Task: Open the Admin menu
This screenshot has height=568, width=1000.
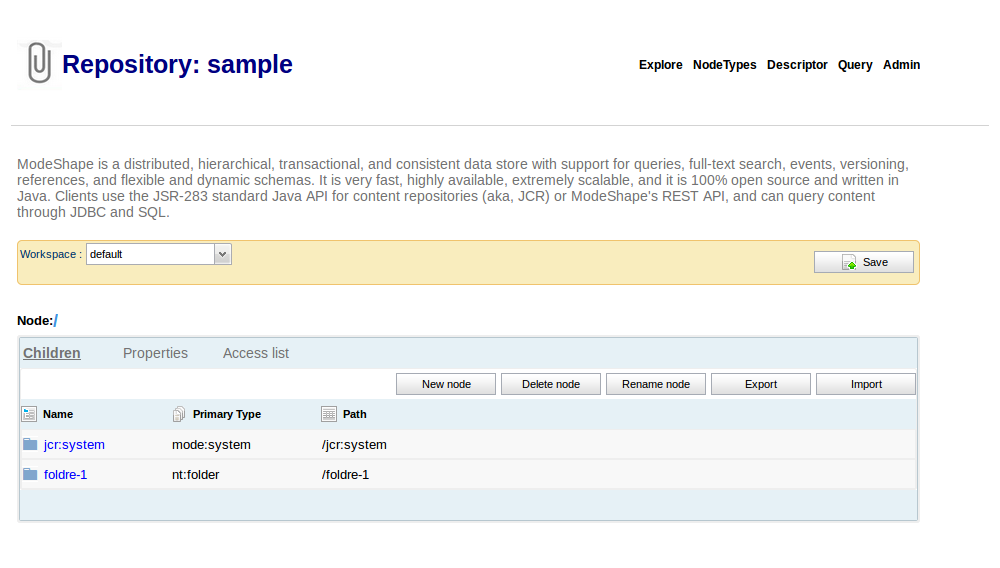Action: (x=901, y=65)
